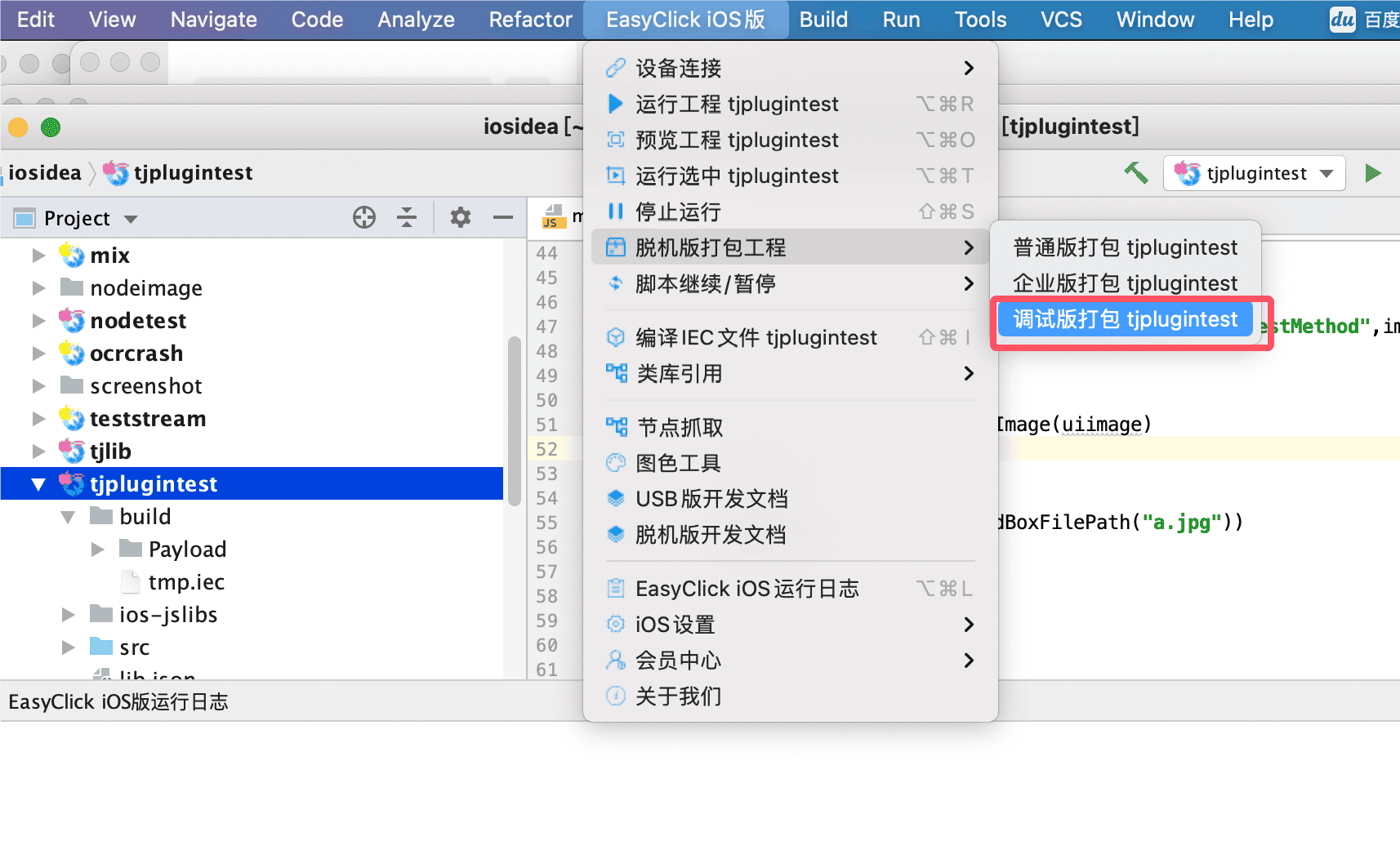Image resolution: width=1400 pixels, height=841 pixels.
Task: Open the Analyze menu
Action: click(x=416, y=20)
